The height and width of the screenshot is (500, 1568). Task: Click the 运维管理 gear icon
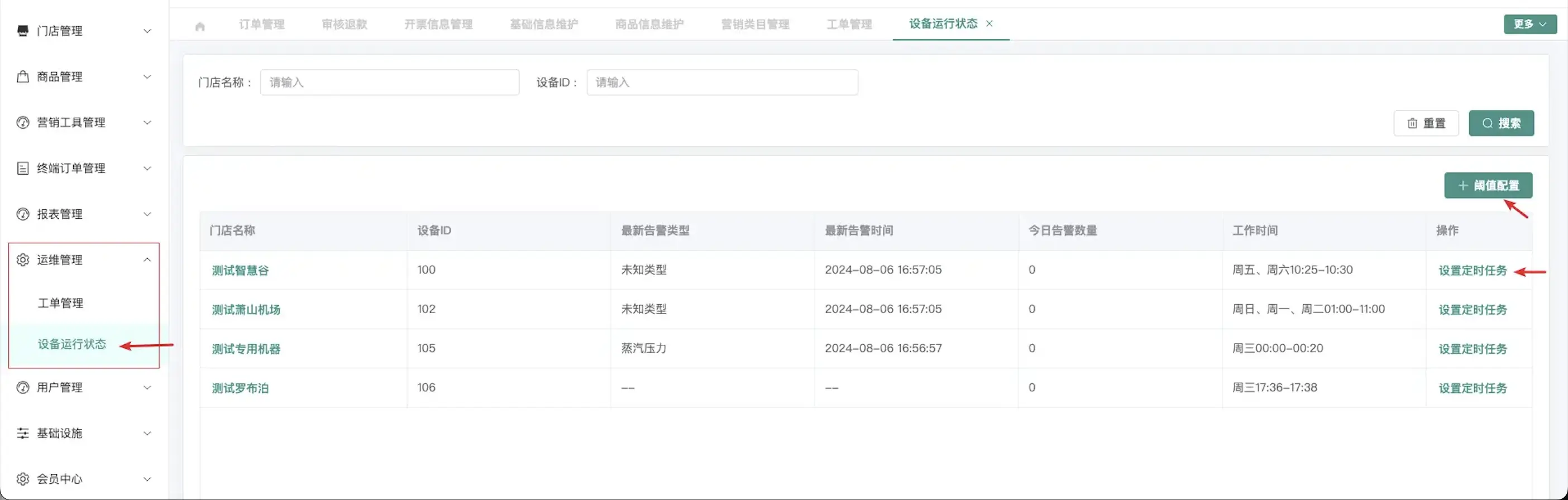pyautogui.click(x=22, y=259)
